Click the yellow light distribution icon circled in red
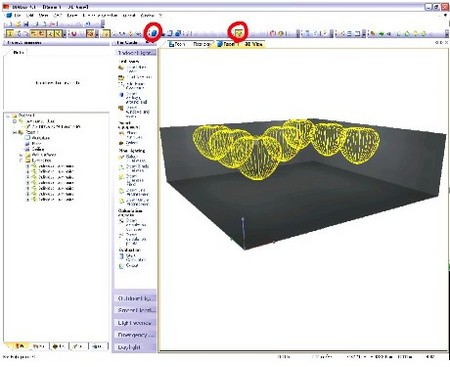 tap(239, 33)
